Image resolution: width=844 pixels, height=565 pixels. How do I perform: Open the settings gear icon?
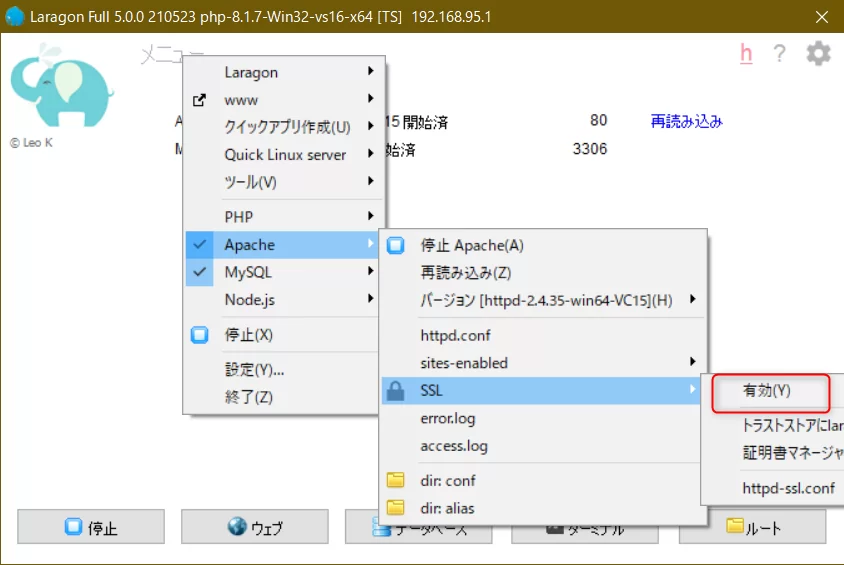818,53
